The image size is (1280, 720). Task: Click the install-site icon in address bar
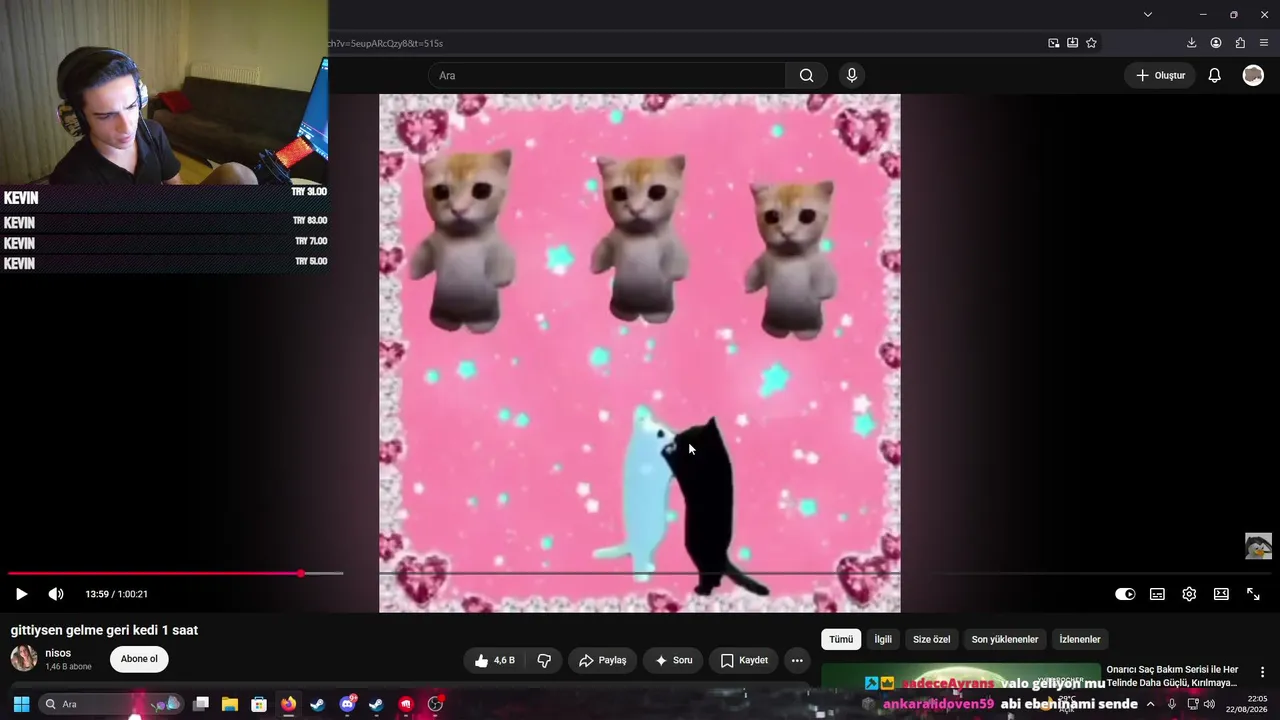click(1072, 43)
